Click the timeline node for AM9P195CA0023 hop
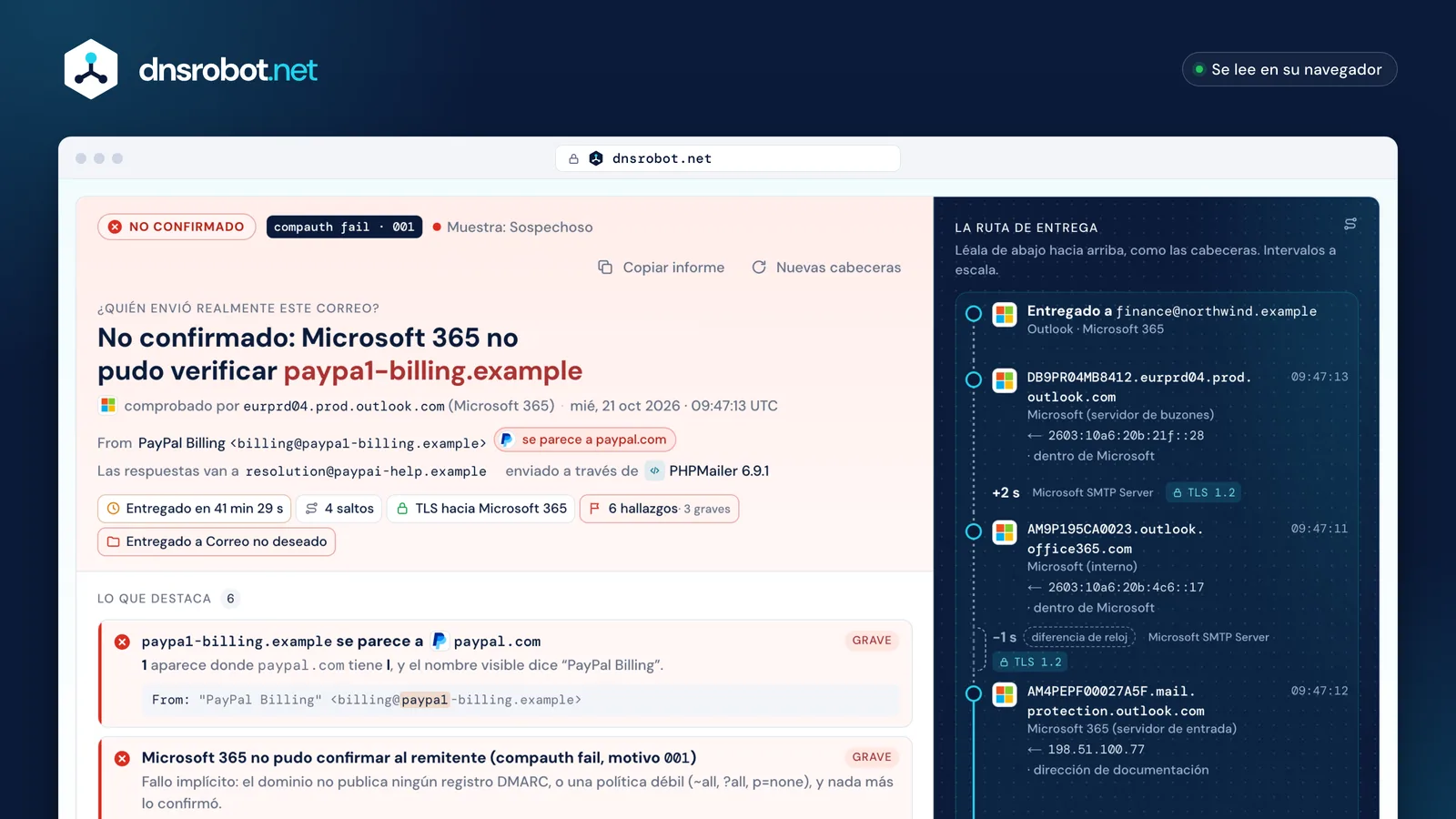This screenshot has width=1456, height=819. tap(973, 531)
